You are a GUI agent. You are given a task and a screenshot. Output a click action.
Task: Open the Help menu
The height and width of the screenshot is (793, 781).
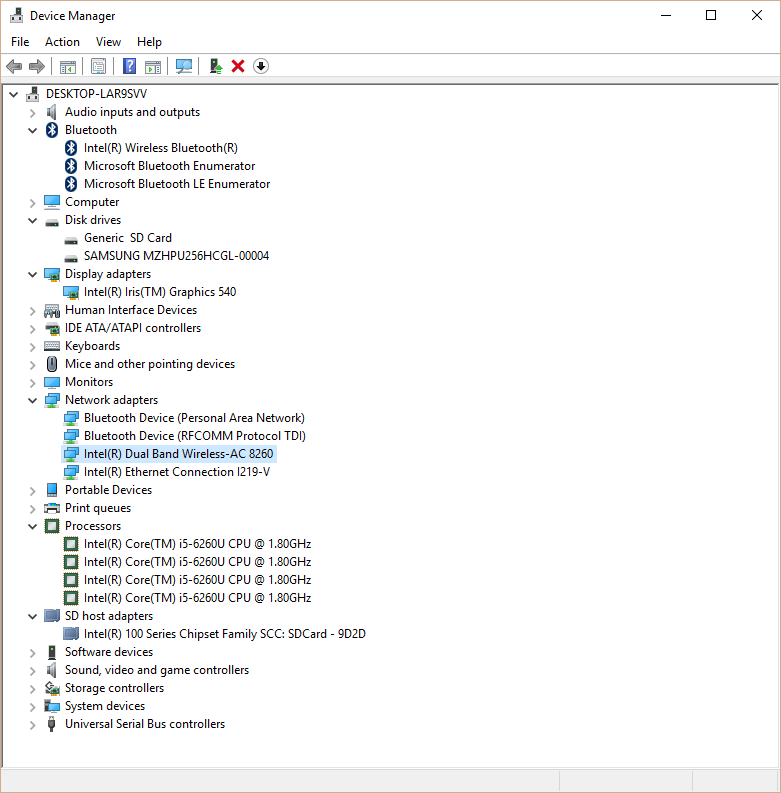coord(149,42)
